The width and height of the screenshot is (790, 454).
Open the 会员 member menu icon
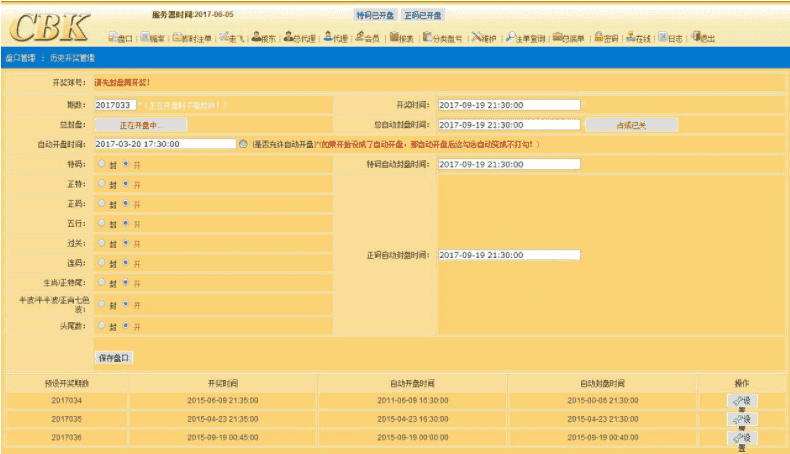(x=360, y=36)
